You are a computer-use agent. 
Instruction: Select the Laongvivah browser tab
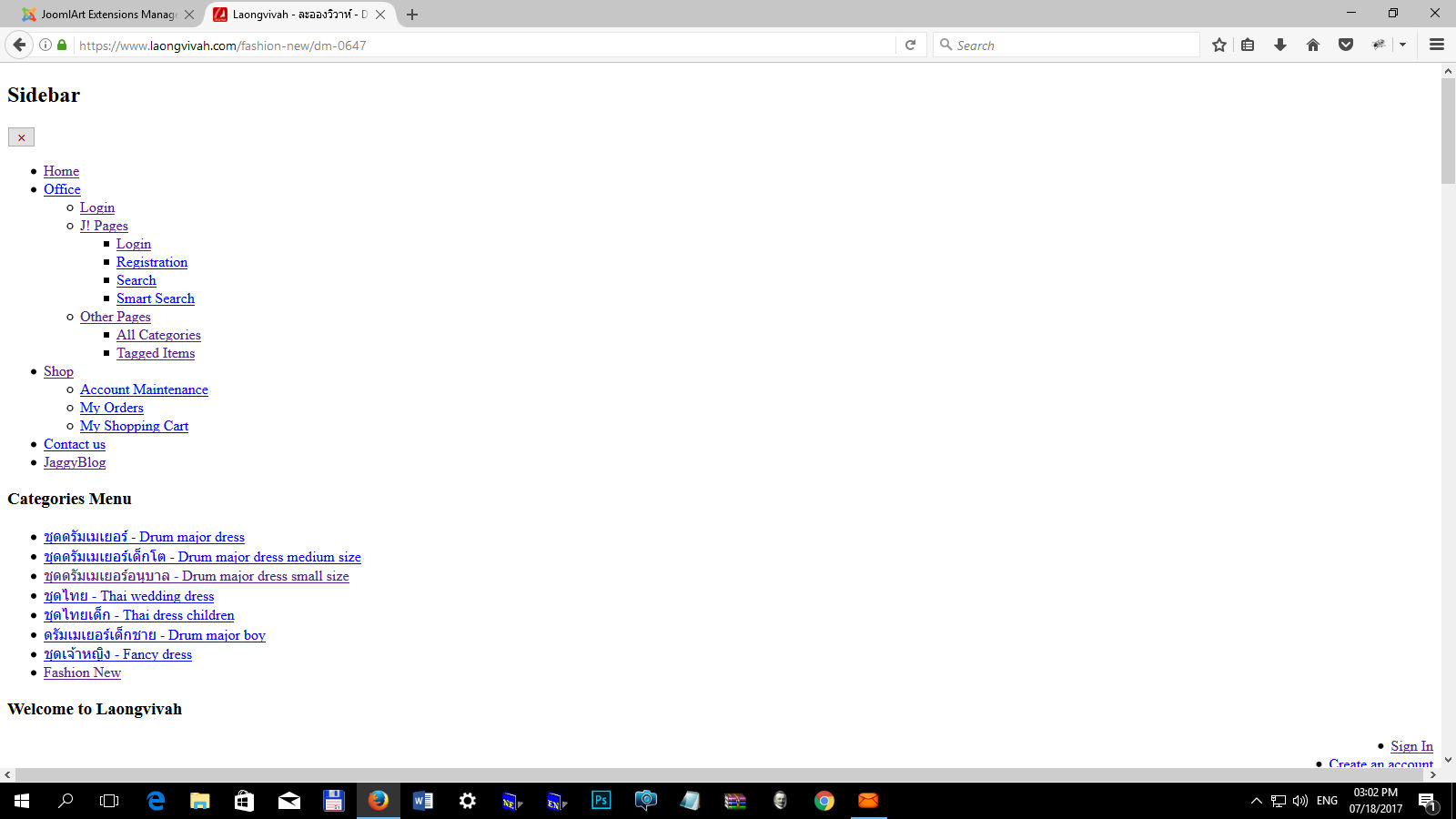coord(300,15)
